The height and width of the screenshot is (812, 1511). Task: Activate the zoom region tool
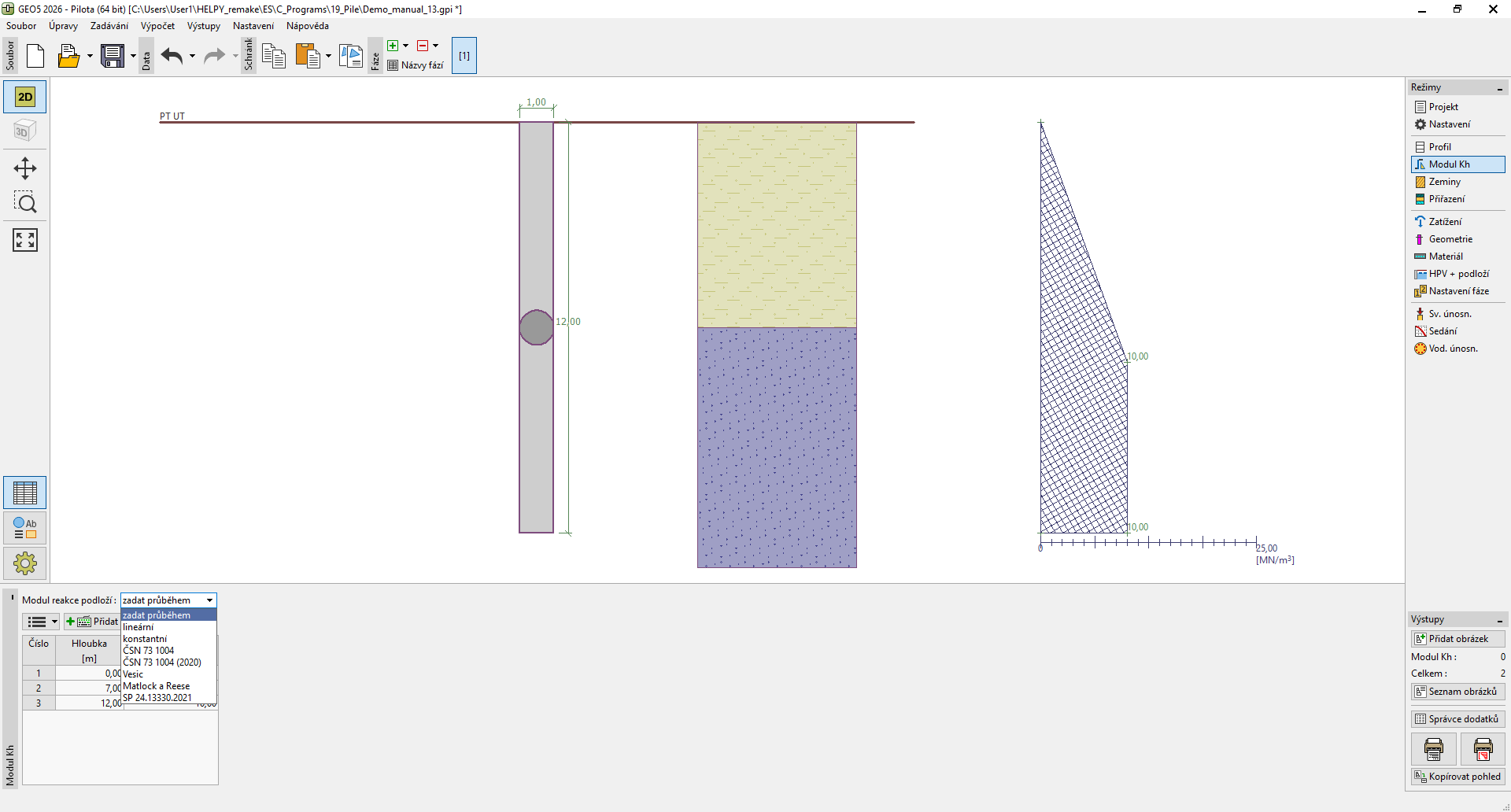(25, 203)
